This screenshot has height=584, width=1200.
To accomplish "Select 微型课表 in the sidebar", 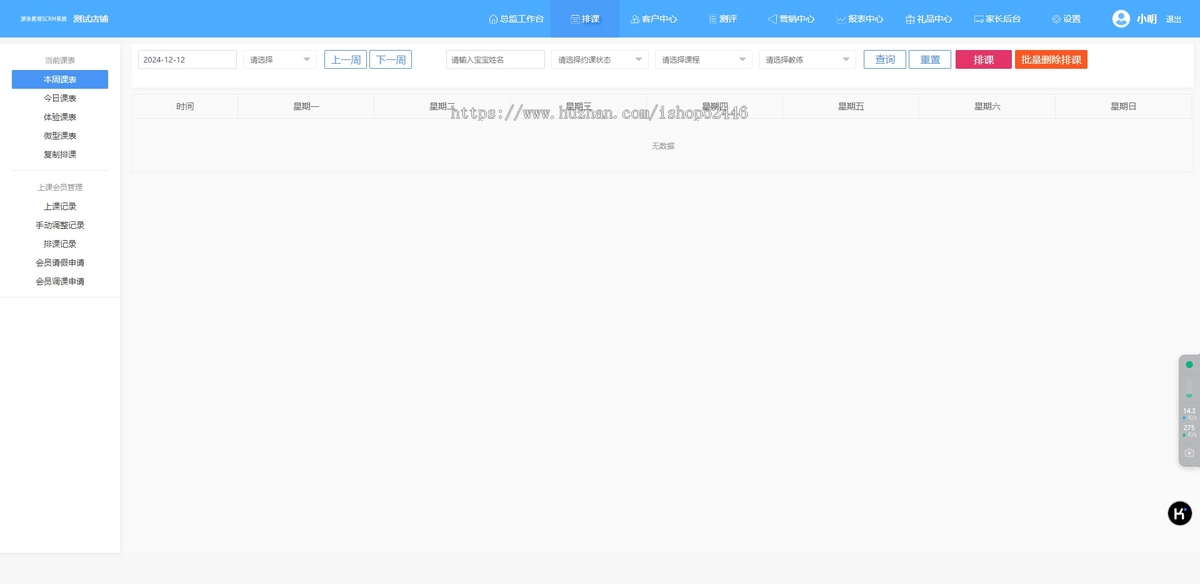I will click(60, 136).
